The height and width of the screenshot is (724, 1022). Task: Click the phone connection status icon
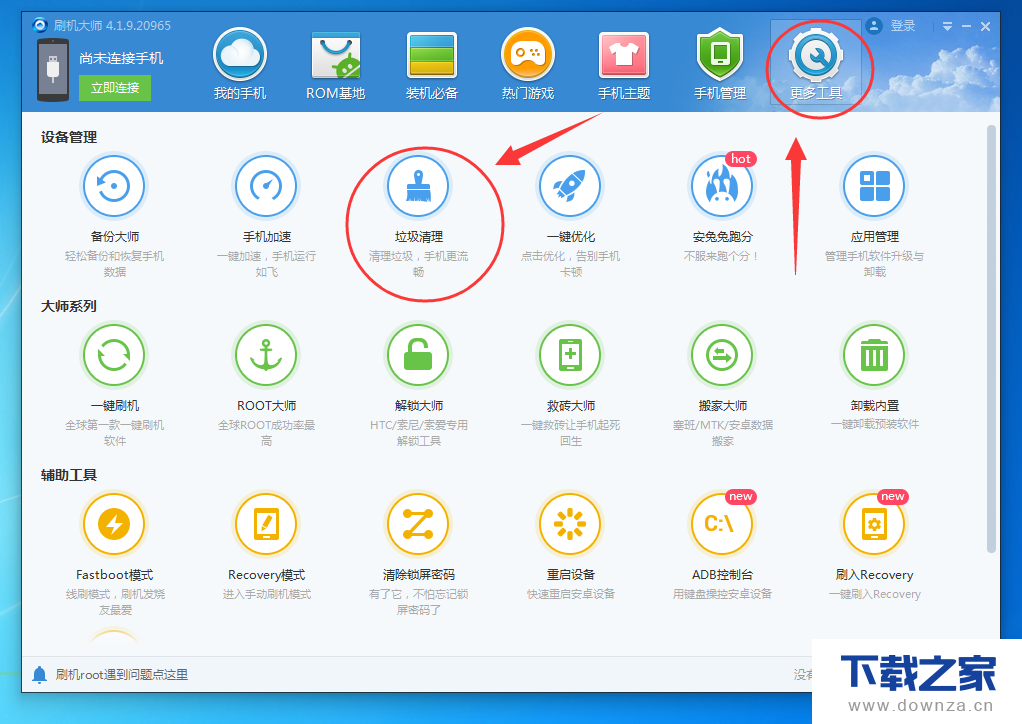tap(53, 70)
